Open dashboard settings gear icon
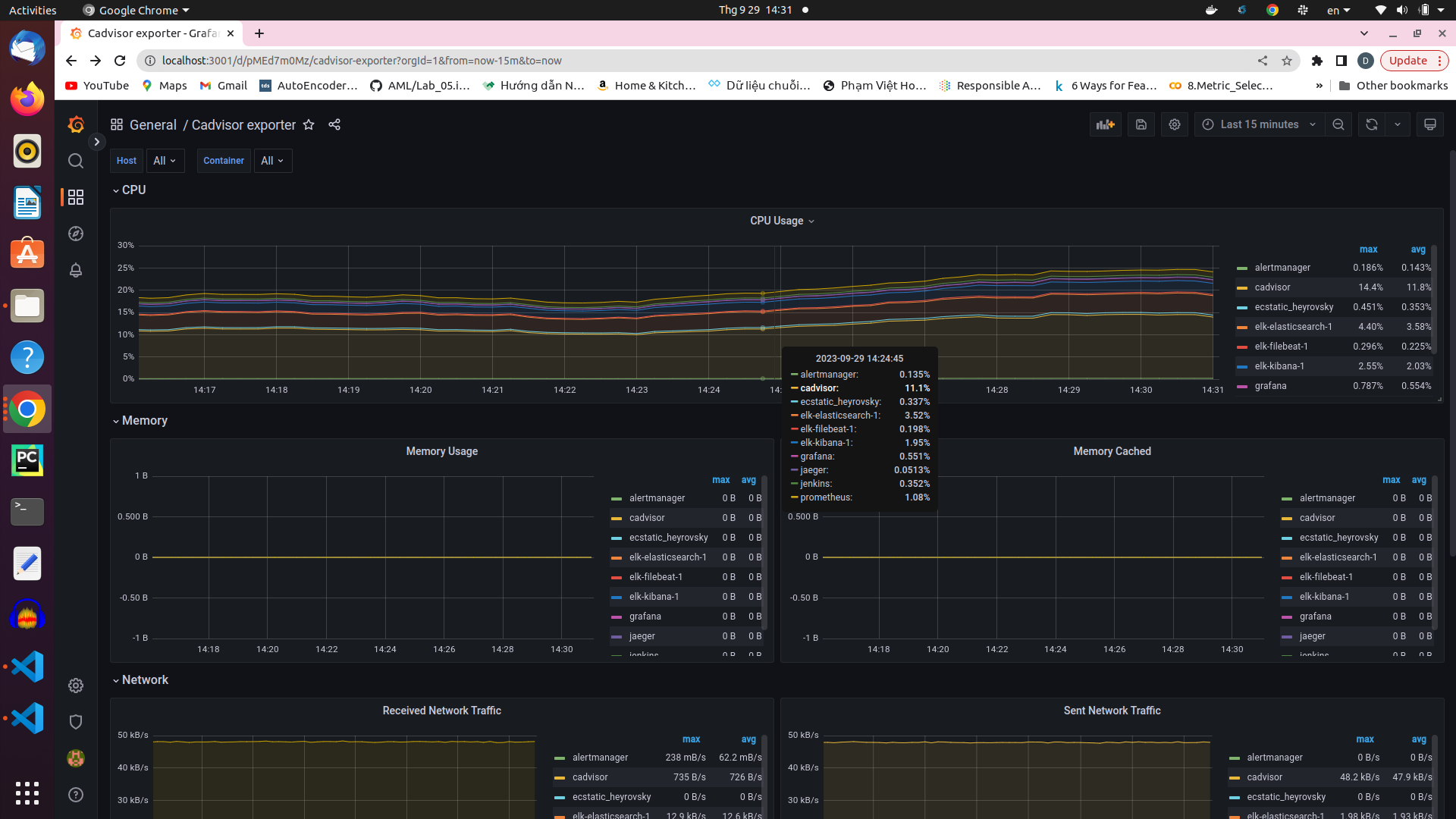The width and height of the screenshot is (1456, 819). (1175, 124)
